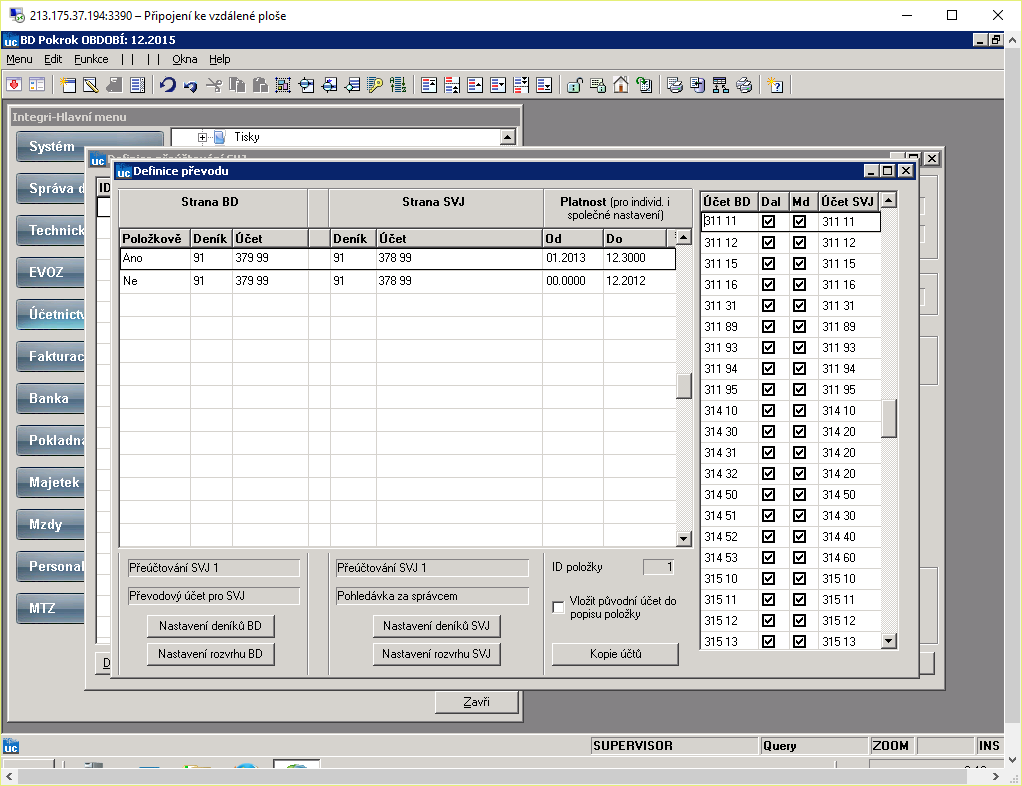Click the accounts list vertical scrollbar thumb
This screenshot has height=786, width=1022.
point(888,418)
